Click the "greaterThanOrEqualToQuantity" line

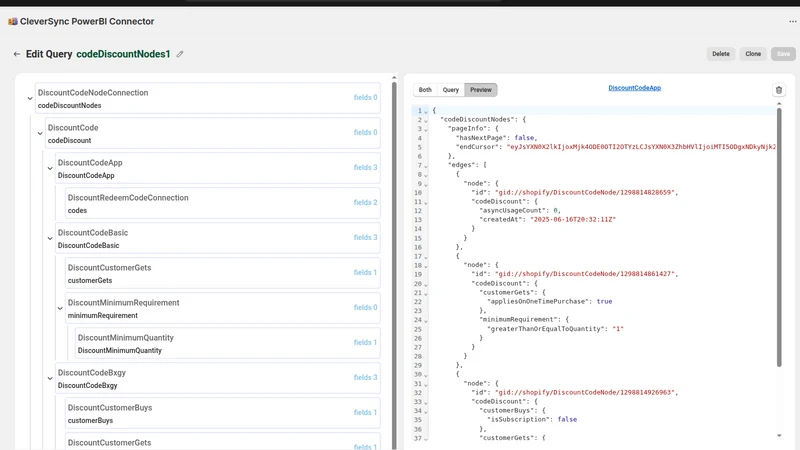click(555, 329)
